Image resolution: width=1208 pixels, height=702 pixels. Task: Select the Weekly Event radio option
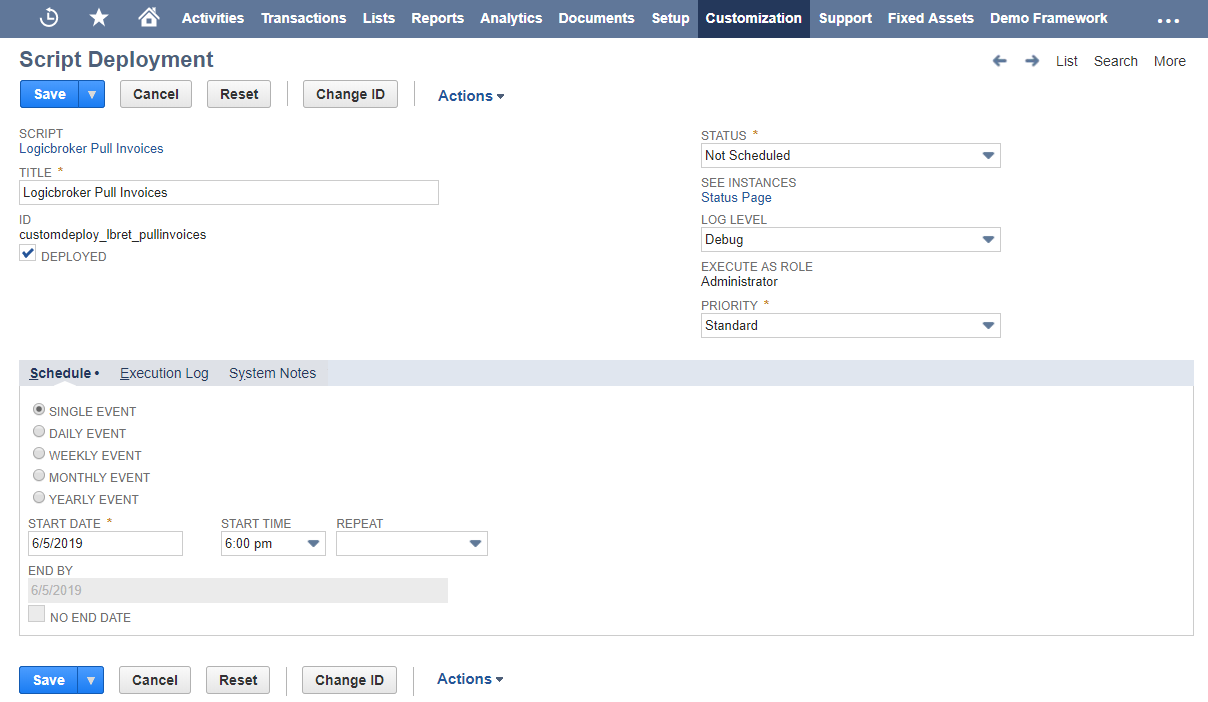coord(39,454)
